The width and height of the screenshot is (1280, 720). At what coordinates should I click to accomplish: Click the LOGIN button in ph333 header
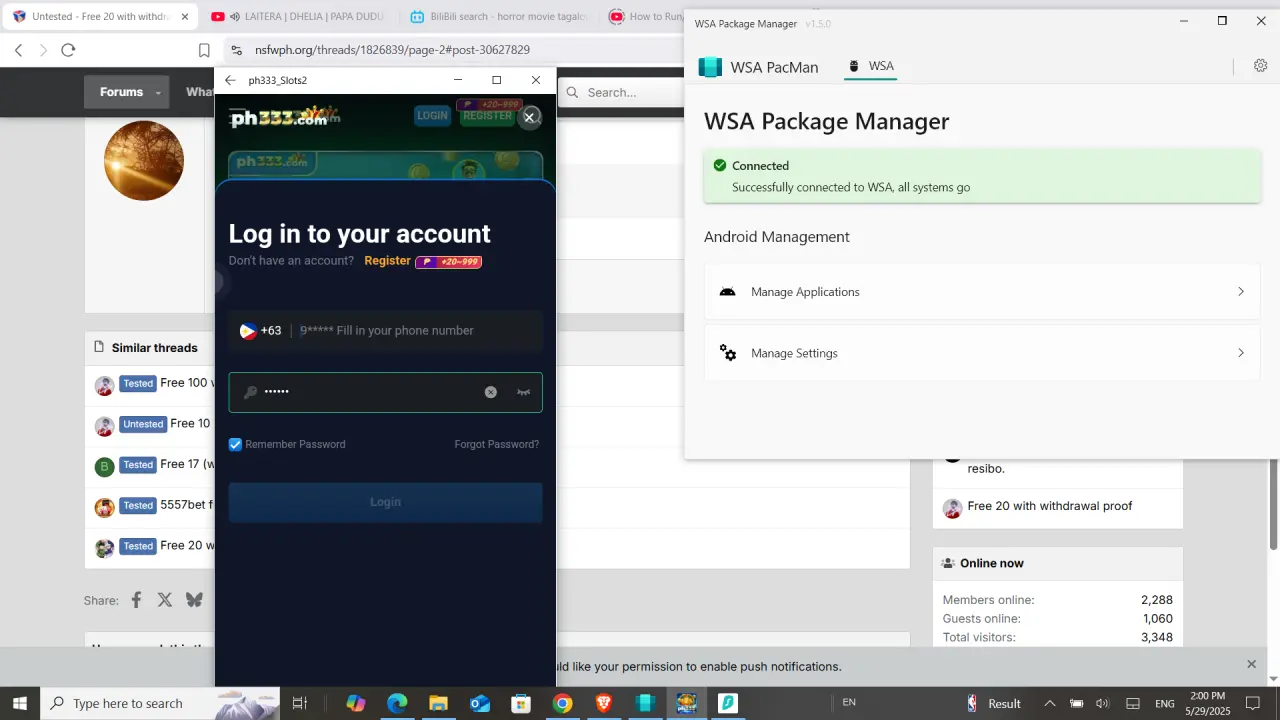432,116
